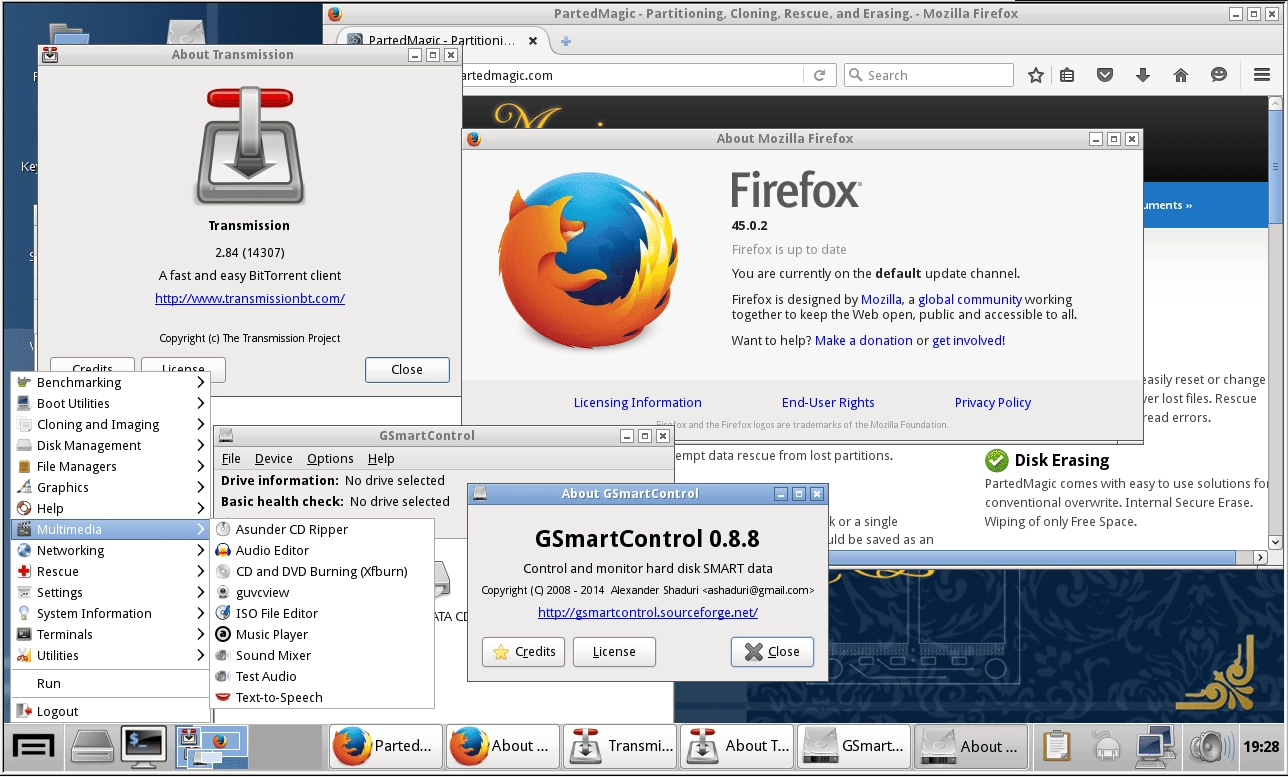Go to Firefox home page icon
Screen dimensions: 1288x777
coord(1181,75)
